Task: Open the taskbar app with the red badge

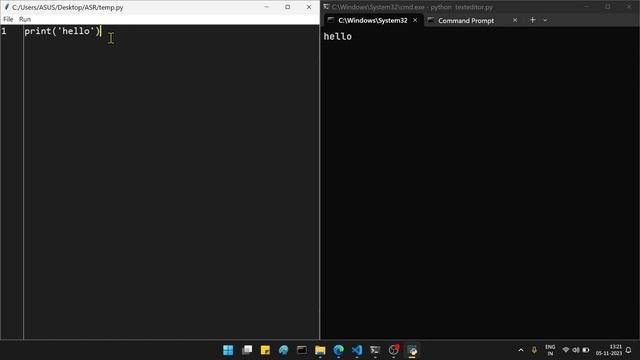Action: pyautogui.click(x=394, y=350)
